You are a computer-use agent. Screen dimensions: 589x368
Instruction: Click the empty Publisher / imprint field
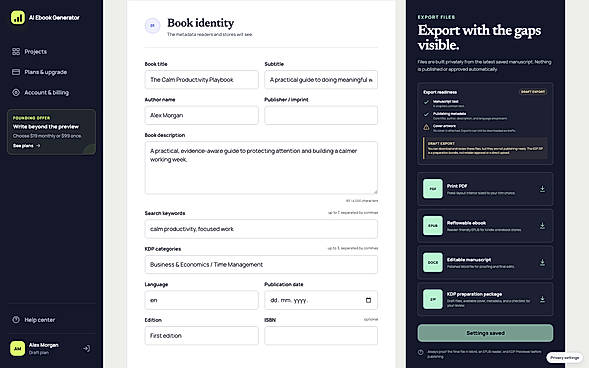click(x=321, y=115)
